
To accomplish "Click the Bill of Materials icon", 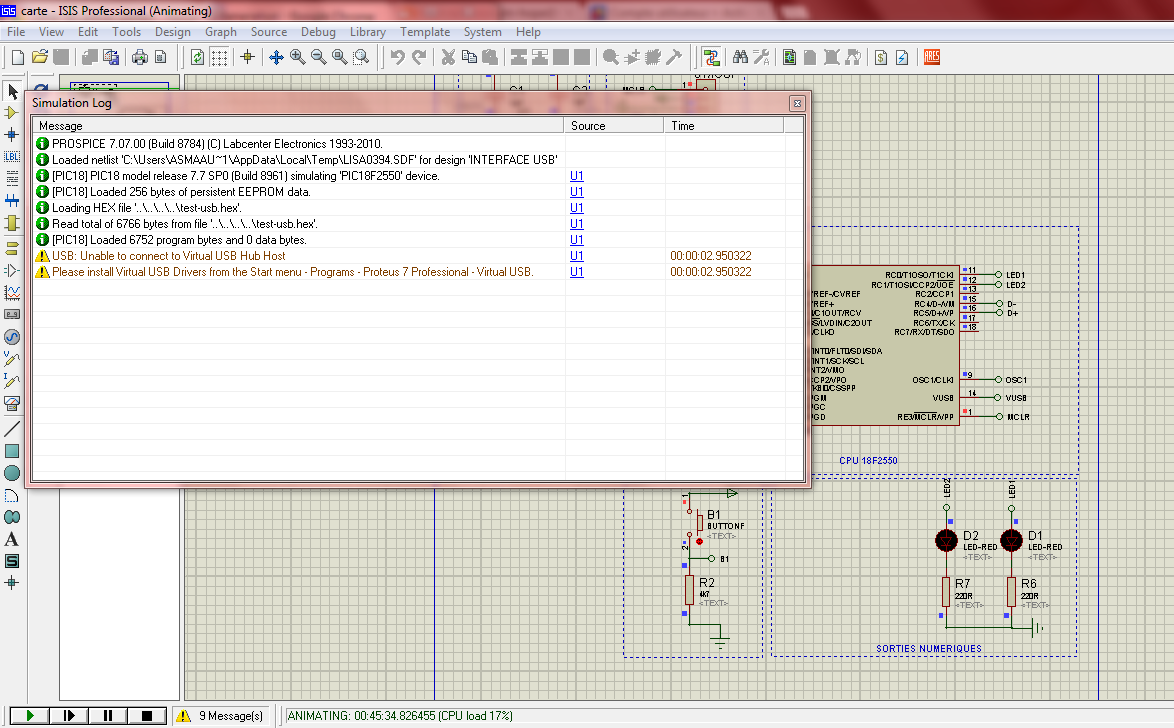I will (x=881, y=57).
